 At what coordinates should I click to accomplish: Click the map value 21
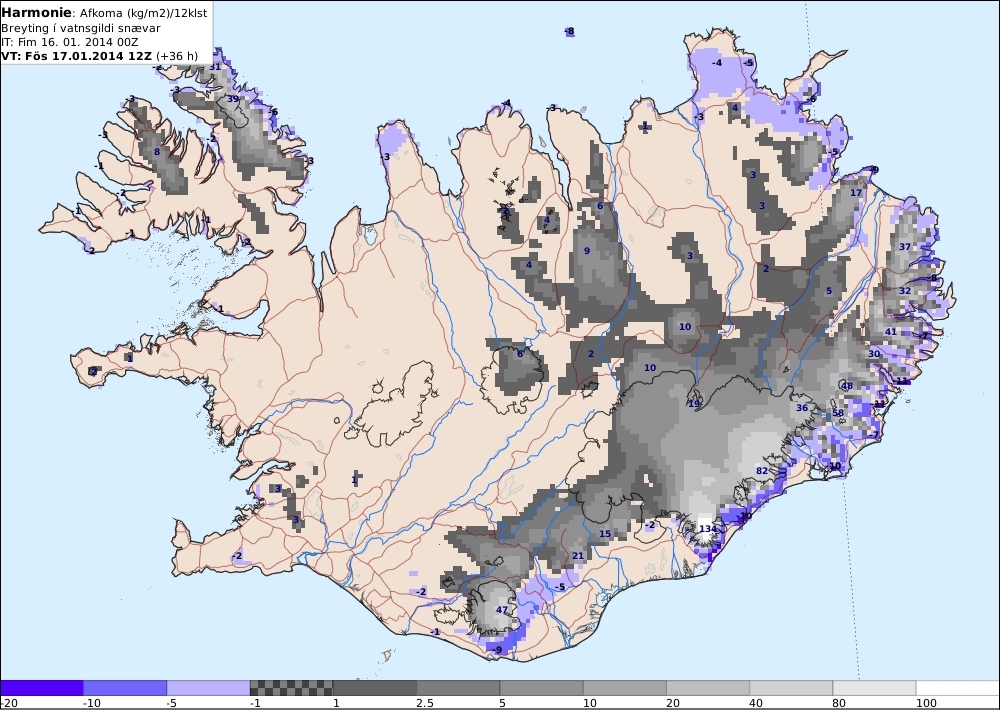[x=578, y=556]
